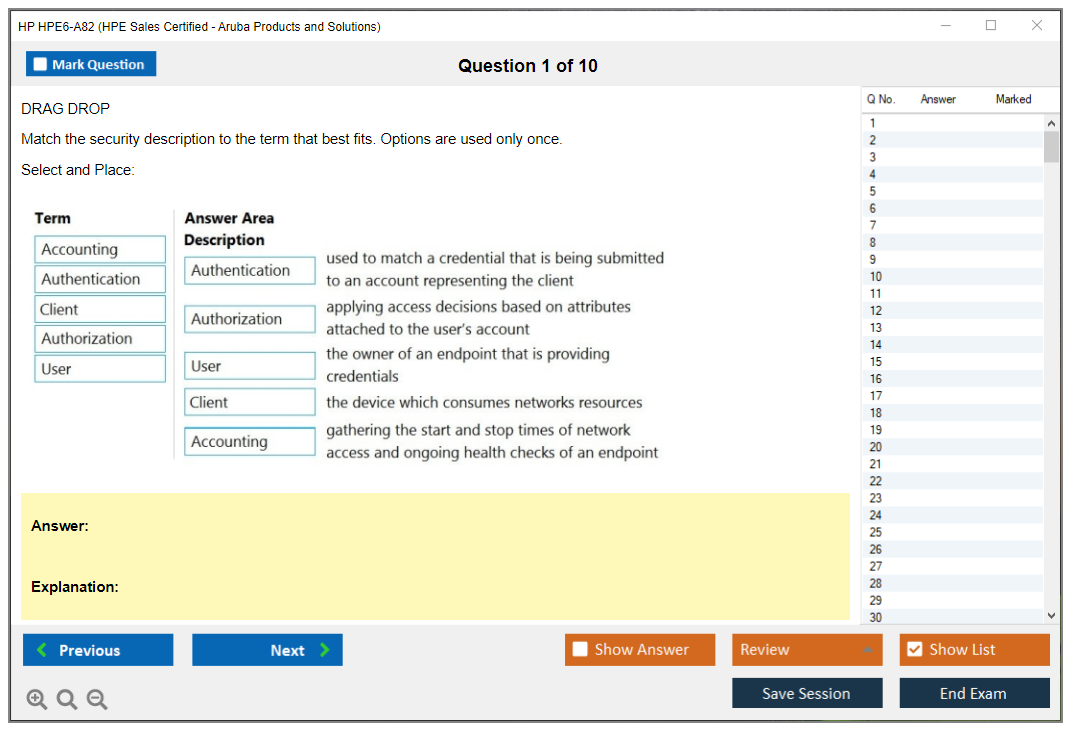Maximize the exam window
This screenshot has height=735, width=1075.
990,26
